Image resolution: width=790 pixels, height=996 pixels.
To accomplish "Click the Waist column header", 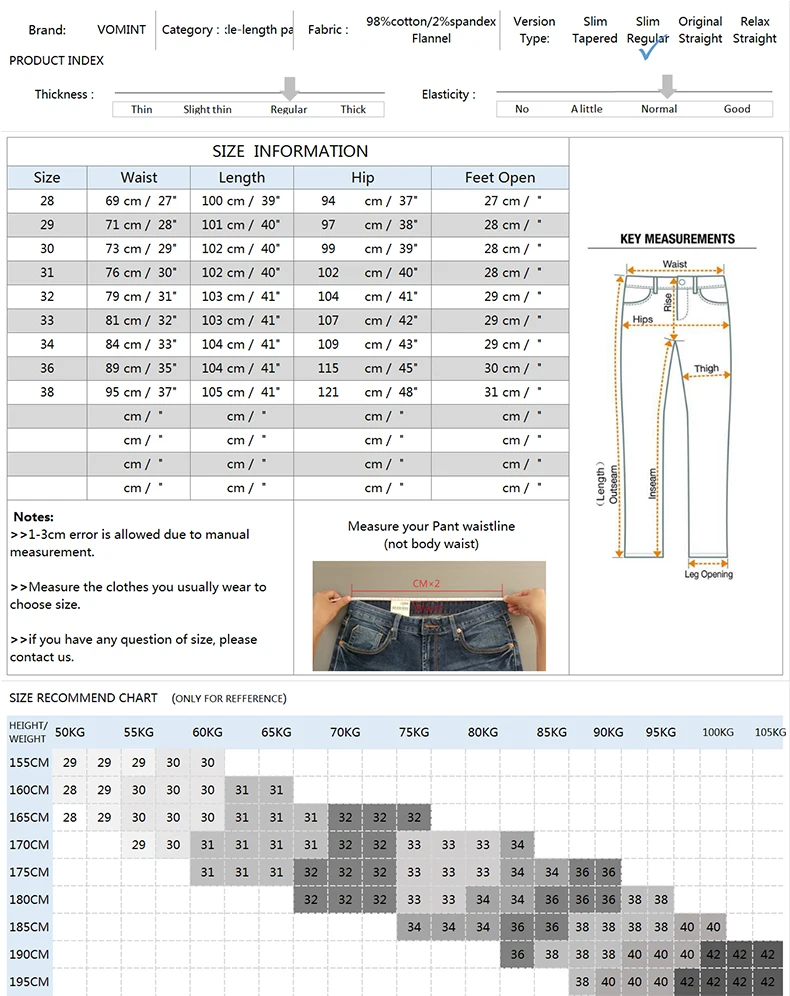I will pos(139,177).
